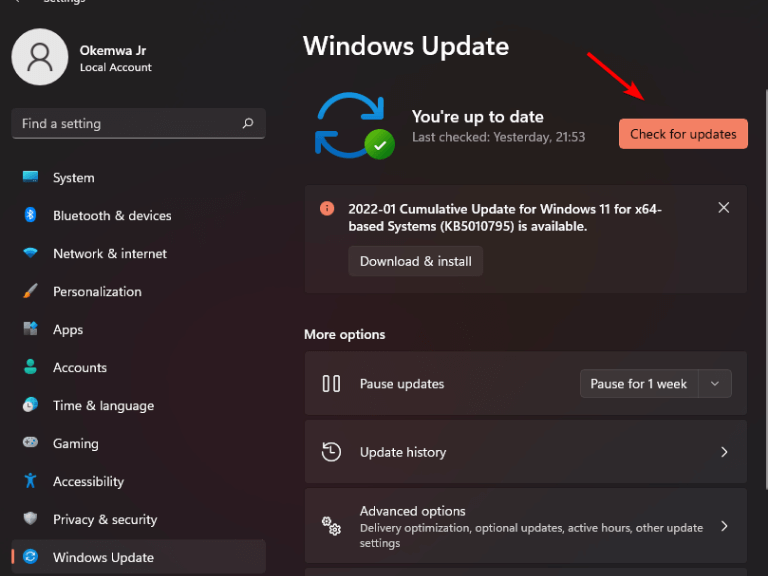The height and width of the screenshot is (576, 768).
Task: Click the Gaming controller icon
Action: [x=30, y=442]
